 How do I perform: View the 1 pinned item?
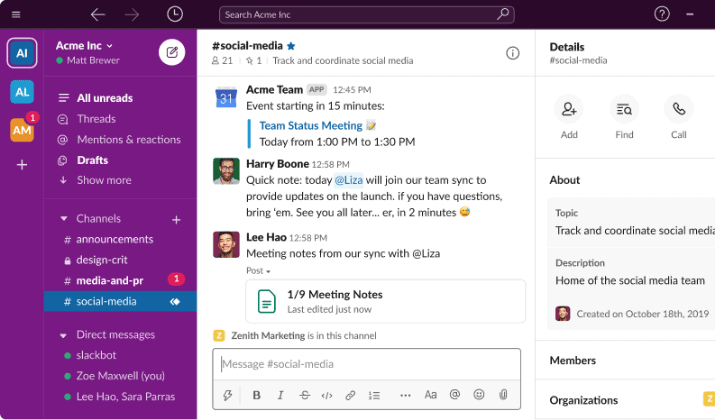[254, 61]
